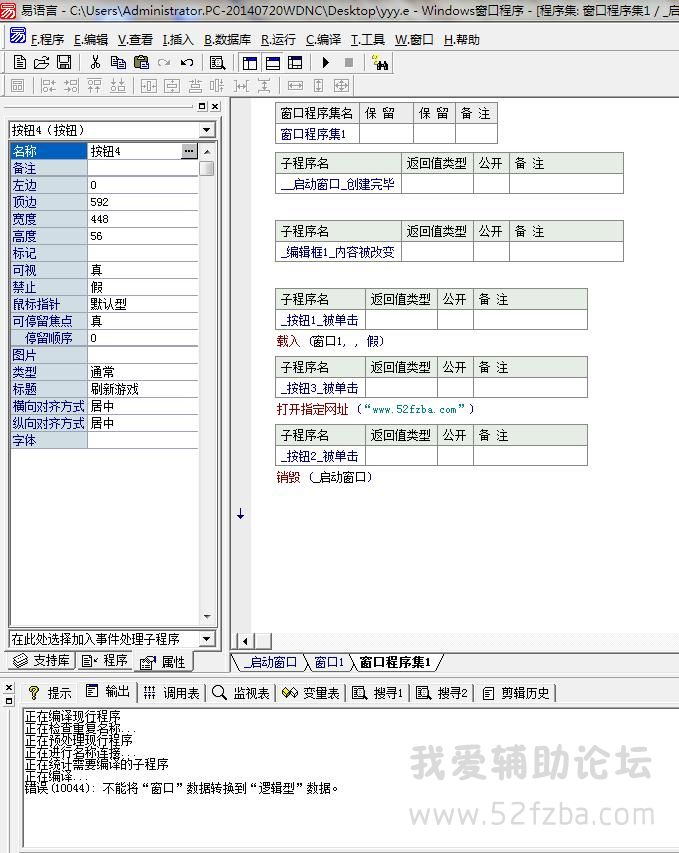Click the properties panel vertical scrollbar

point(207,400)
